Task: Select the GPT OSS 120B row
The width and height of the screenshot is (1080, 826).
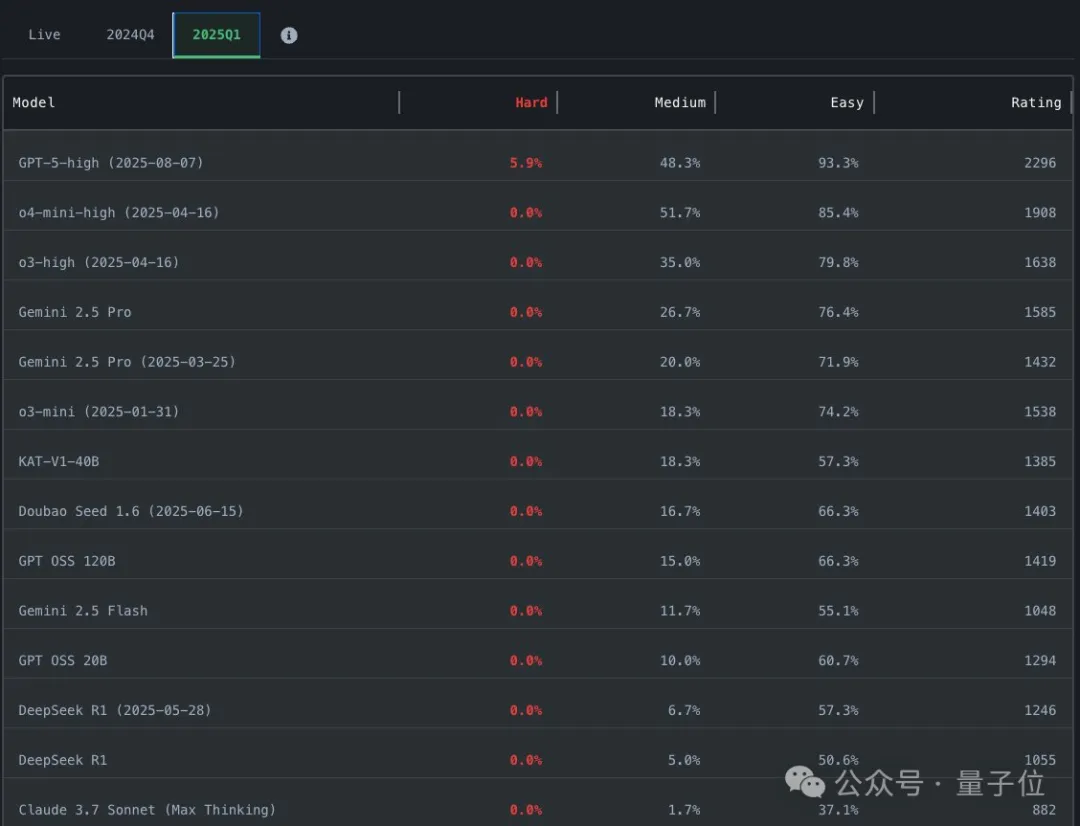Action: (x=67, y=561)
